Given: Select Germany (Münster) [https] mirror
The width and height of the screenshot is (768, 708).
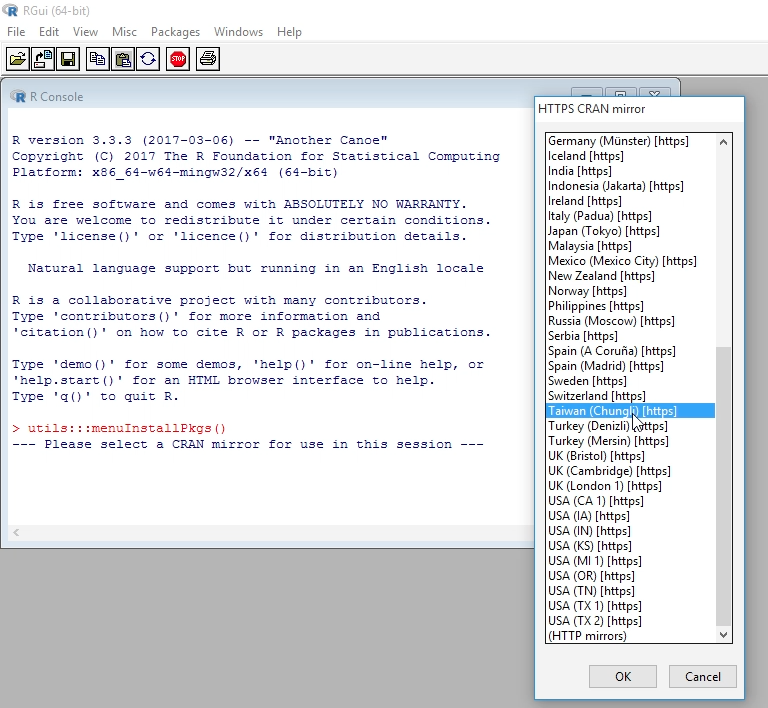Looking at the screenshot, I should (630, 141).
